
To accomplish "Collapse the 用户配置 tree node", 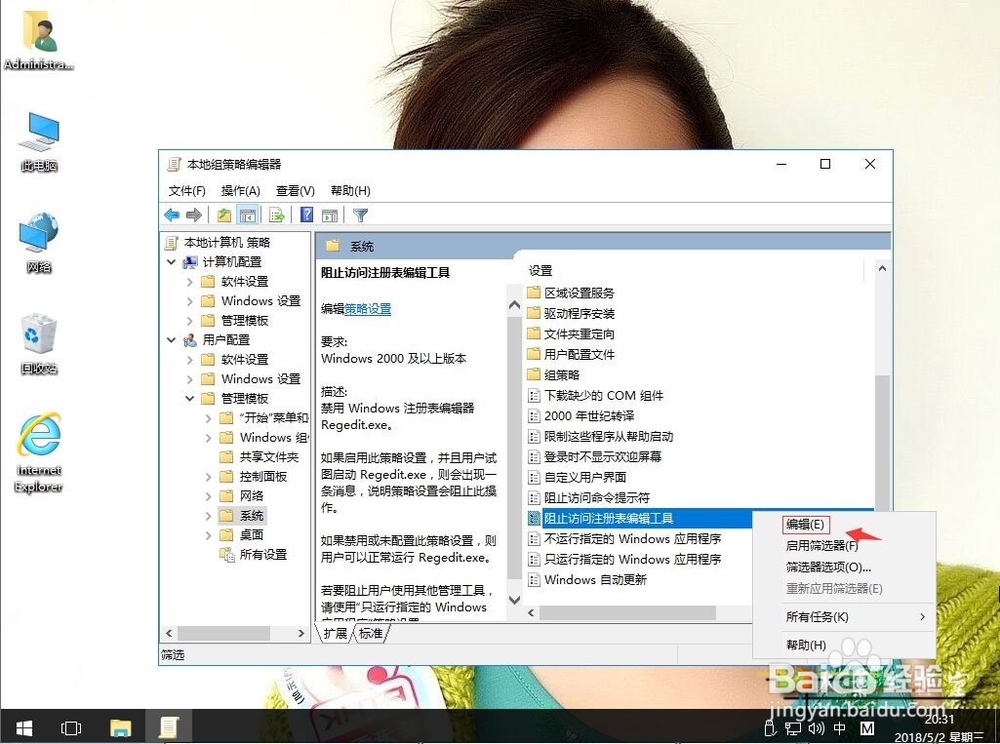I will (x=171, y=340).
